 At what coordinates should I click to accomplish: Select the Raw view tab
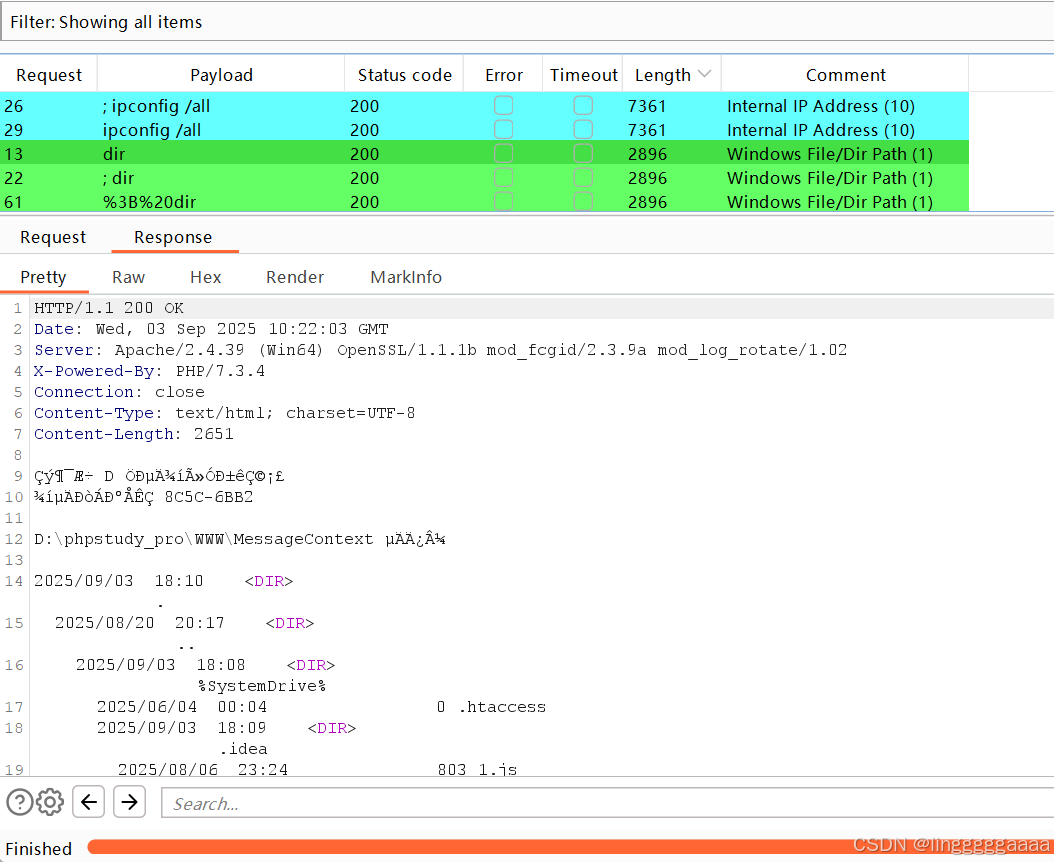click(x=128, y=277)
